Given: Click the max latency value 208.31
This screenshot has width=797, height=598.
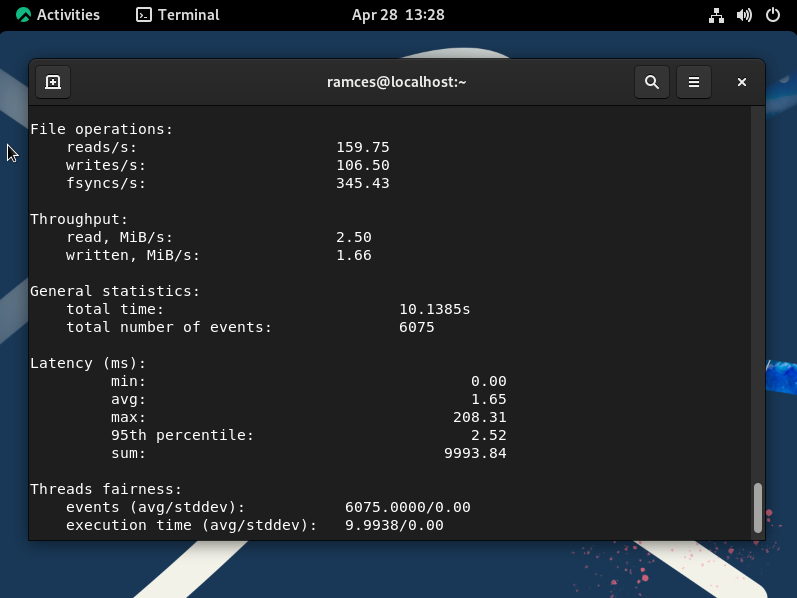Looking at the screenshot, I should point(480,417).
